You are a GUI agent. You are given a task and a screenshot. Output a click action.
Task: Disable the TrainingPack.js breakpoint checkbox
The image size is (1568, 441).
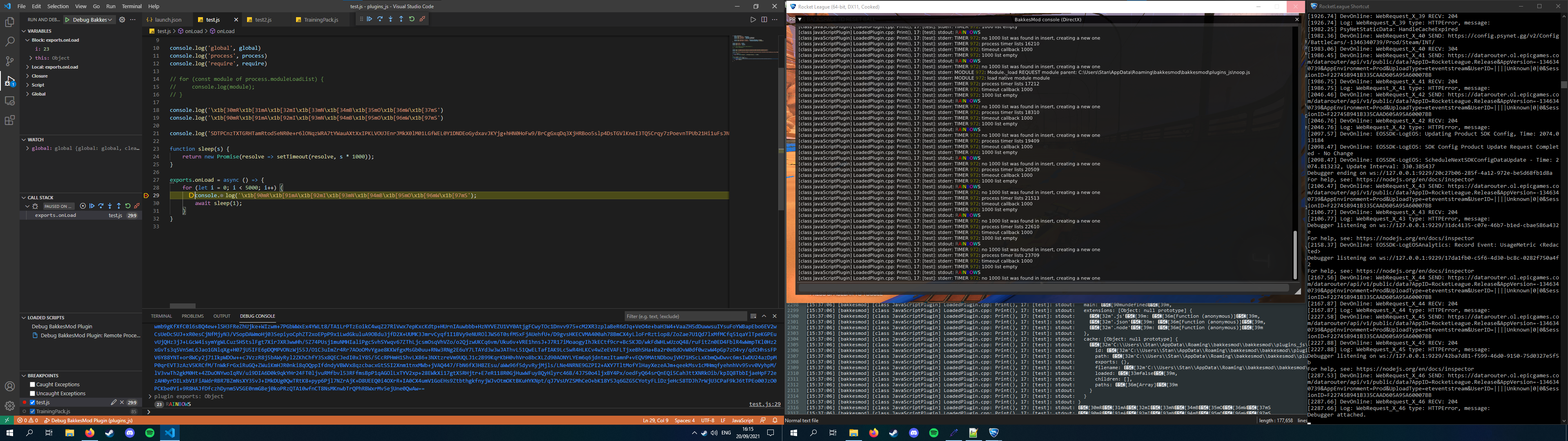point(33,411)
